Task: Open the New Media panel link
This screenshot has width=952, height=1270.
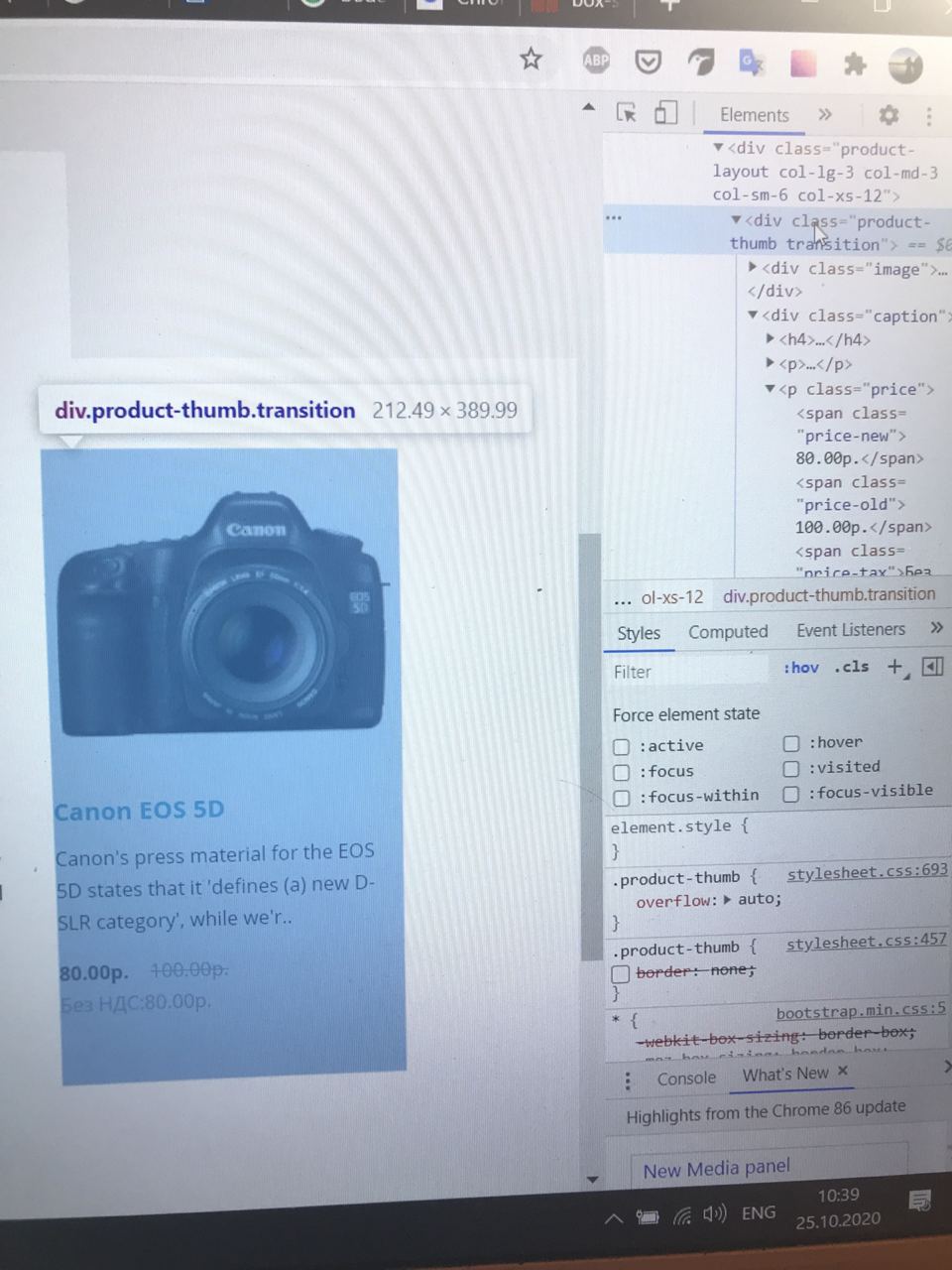Action: (716, 1169)
